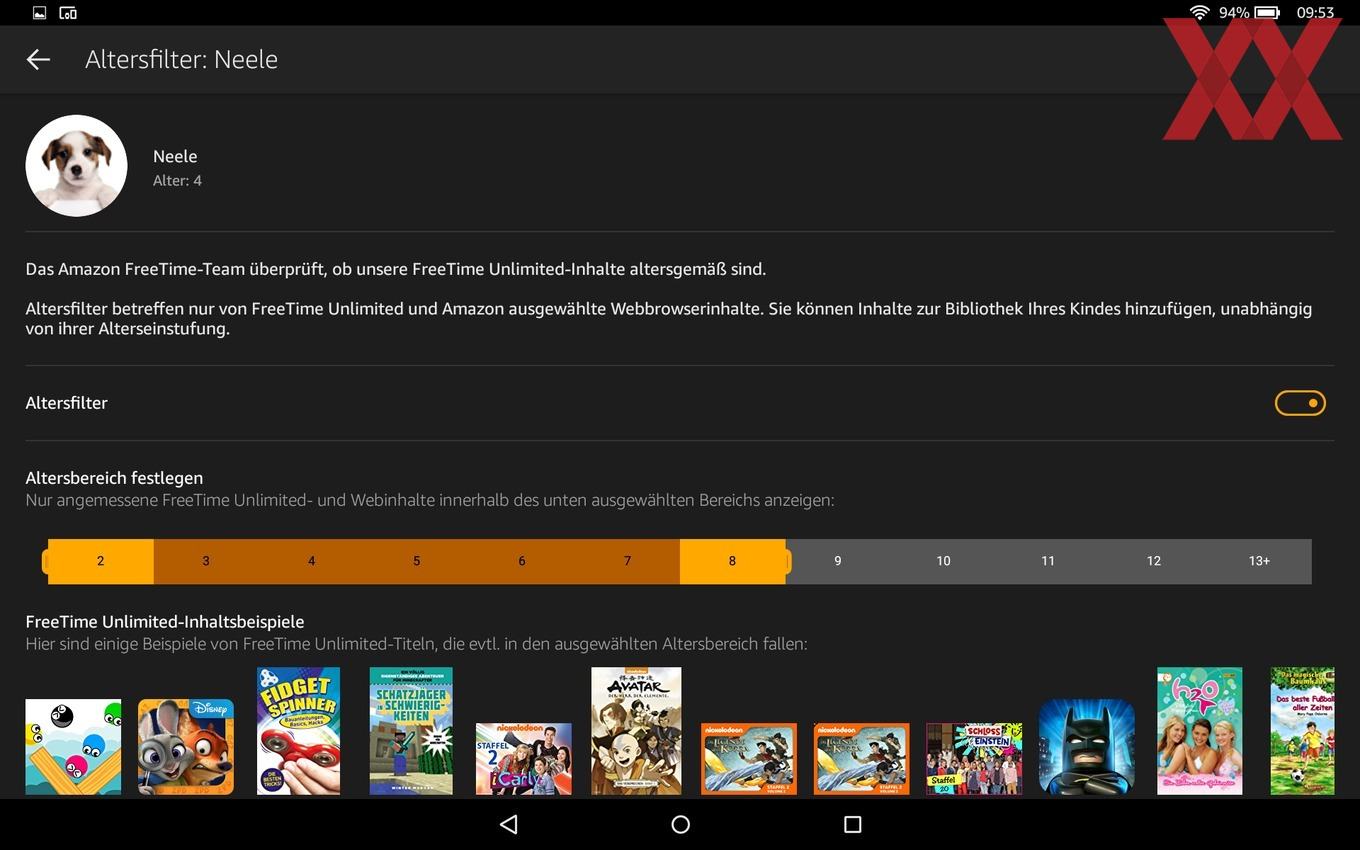This screenshot has height=850, width=1360.
Task: Select age 2 on the age range bar
Action: tap(100, 561)
